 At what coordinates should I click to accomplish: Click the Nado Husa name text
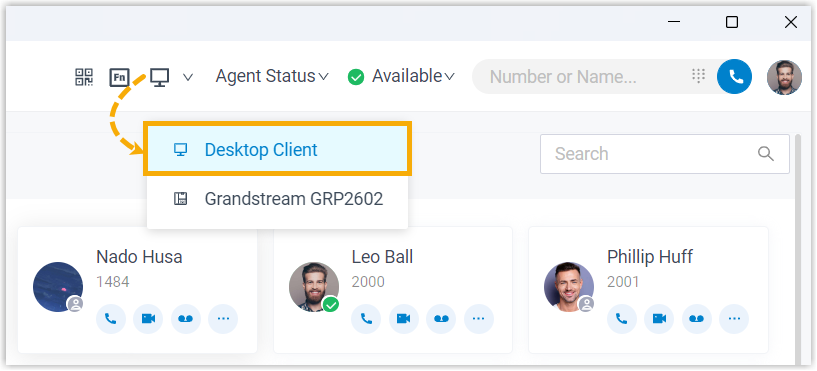click(x=139, y=257)
